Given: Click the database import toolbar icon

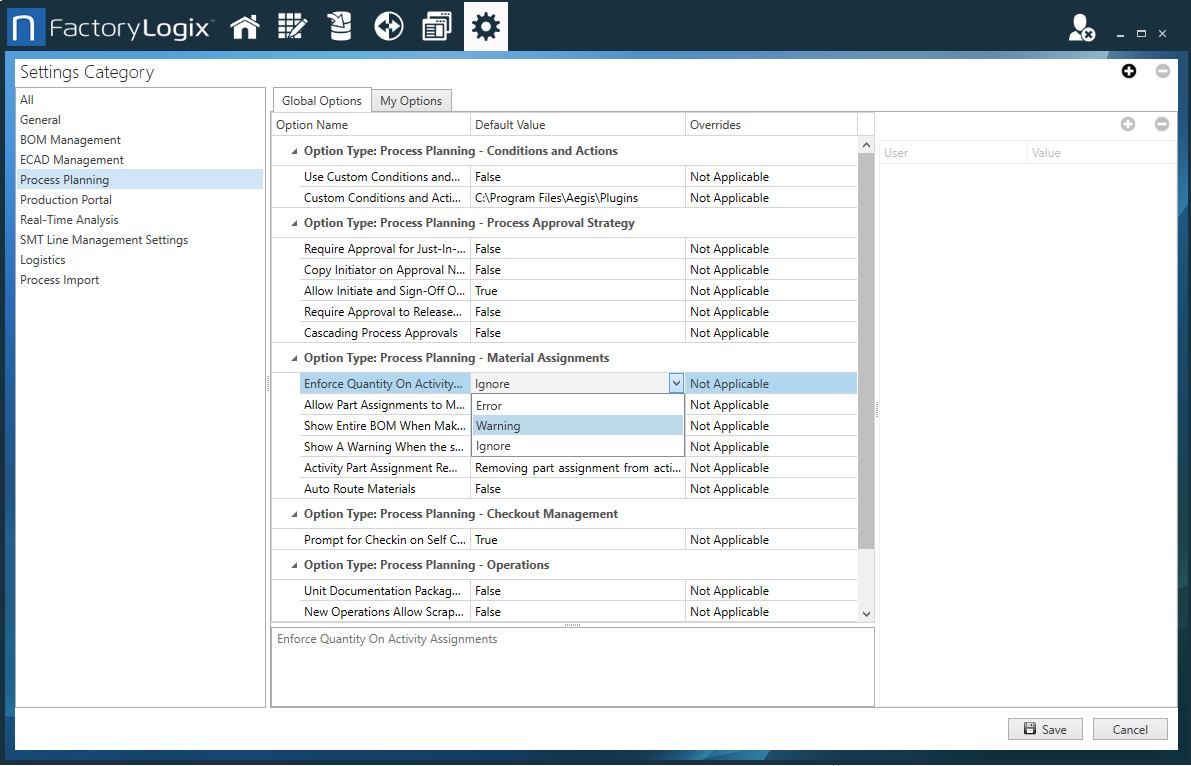Looking at the screenshot, I should 340,26.
